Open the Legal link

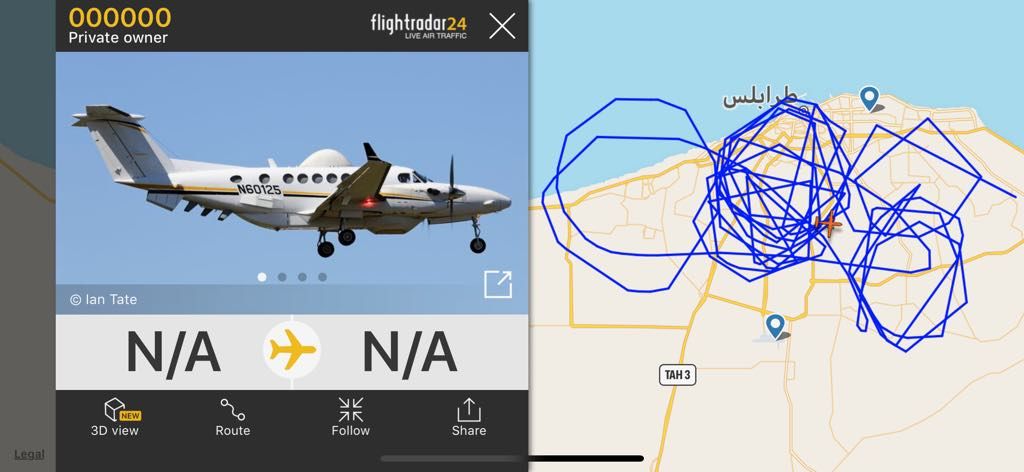pos(29,454)
